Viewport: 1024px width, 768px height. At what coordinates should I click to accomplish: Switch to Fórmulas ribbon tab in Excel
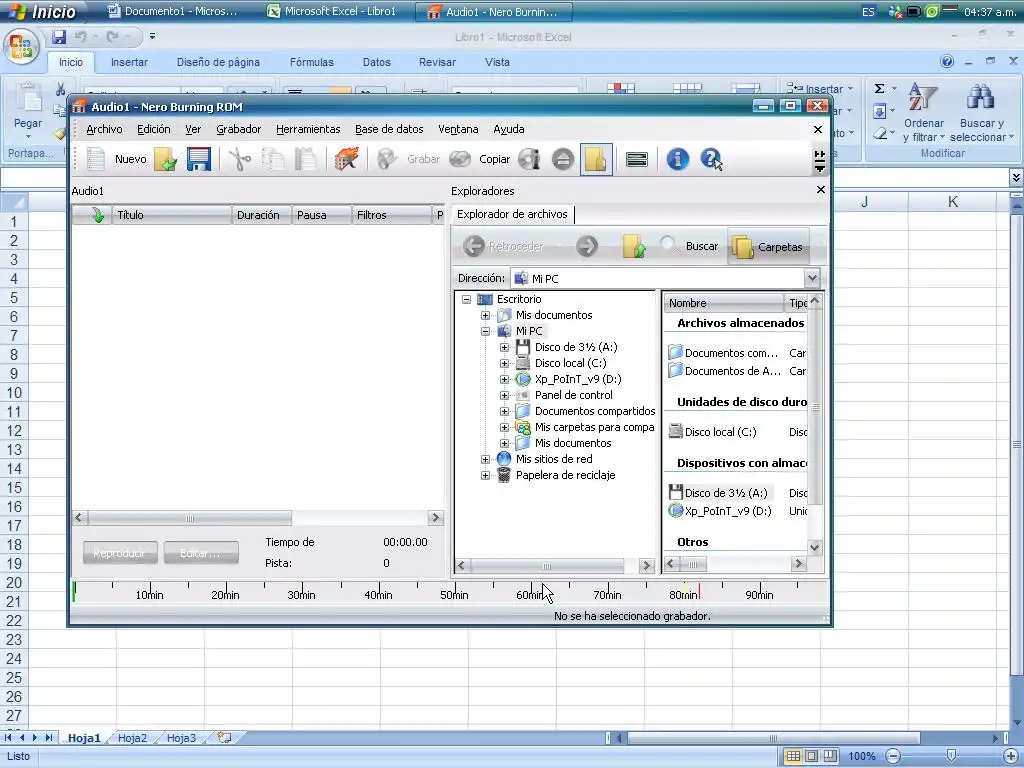[x=312, y=63]
